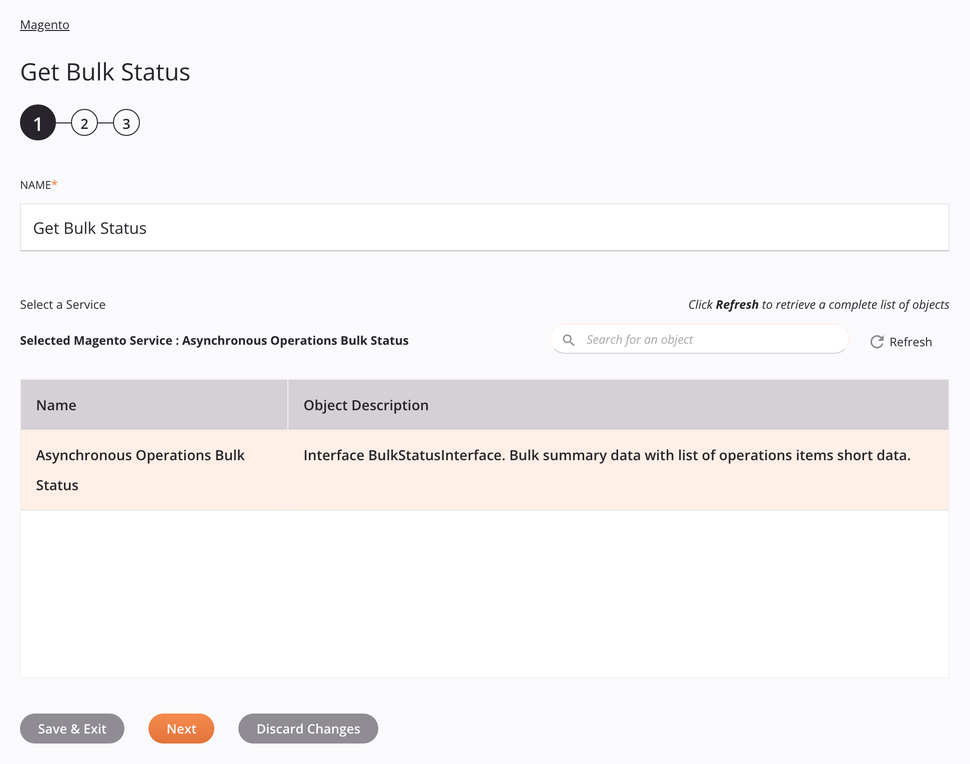Screen dimensions: 970x764
Task: Select the Asynchronous Operations Bulk Status row name
Action: coord(154,470)
